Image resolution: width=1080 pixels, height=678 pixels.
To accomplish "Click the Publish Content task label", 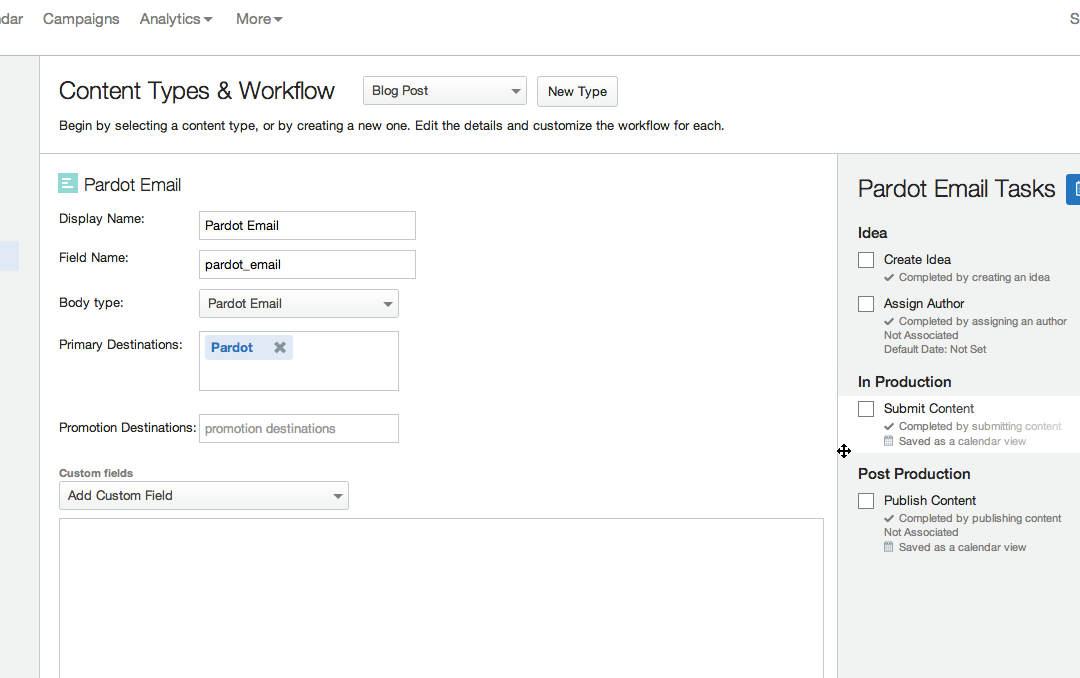I will [930, 501].
